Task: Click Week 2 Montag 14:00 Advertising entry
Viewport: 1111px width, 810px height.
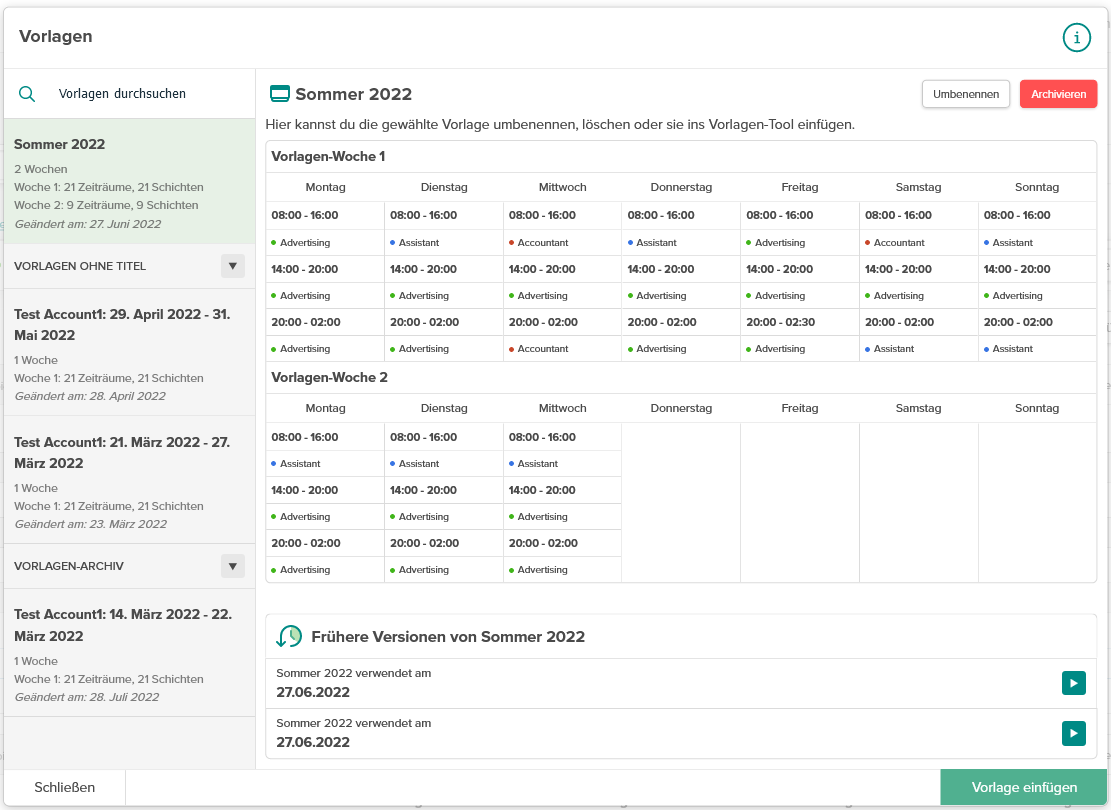Action: tap(300, 517)
